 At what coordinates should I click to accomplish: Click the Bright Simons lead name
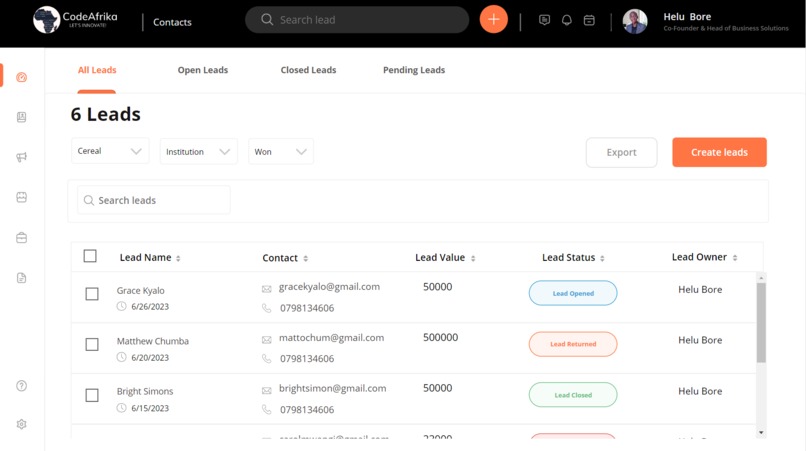tap(145, 391)
